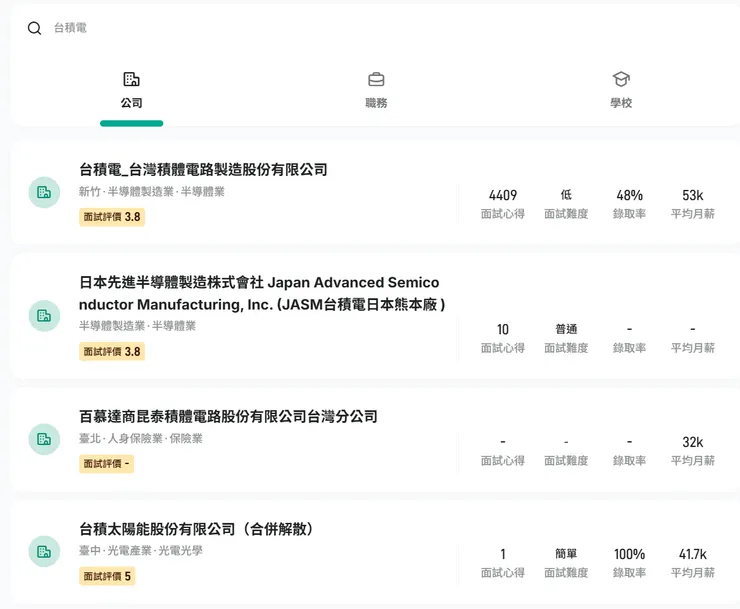The height and width of the screenshot is (609, 740).
Task: Open 日本先進半導體製造株式會社 JASM company link
Action: [262, 293]
